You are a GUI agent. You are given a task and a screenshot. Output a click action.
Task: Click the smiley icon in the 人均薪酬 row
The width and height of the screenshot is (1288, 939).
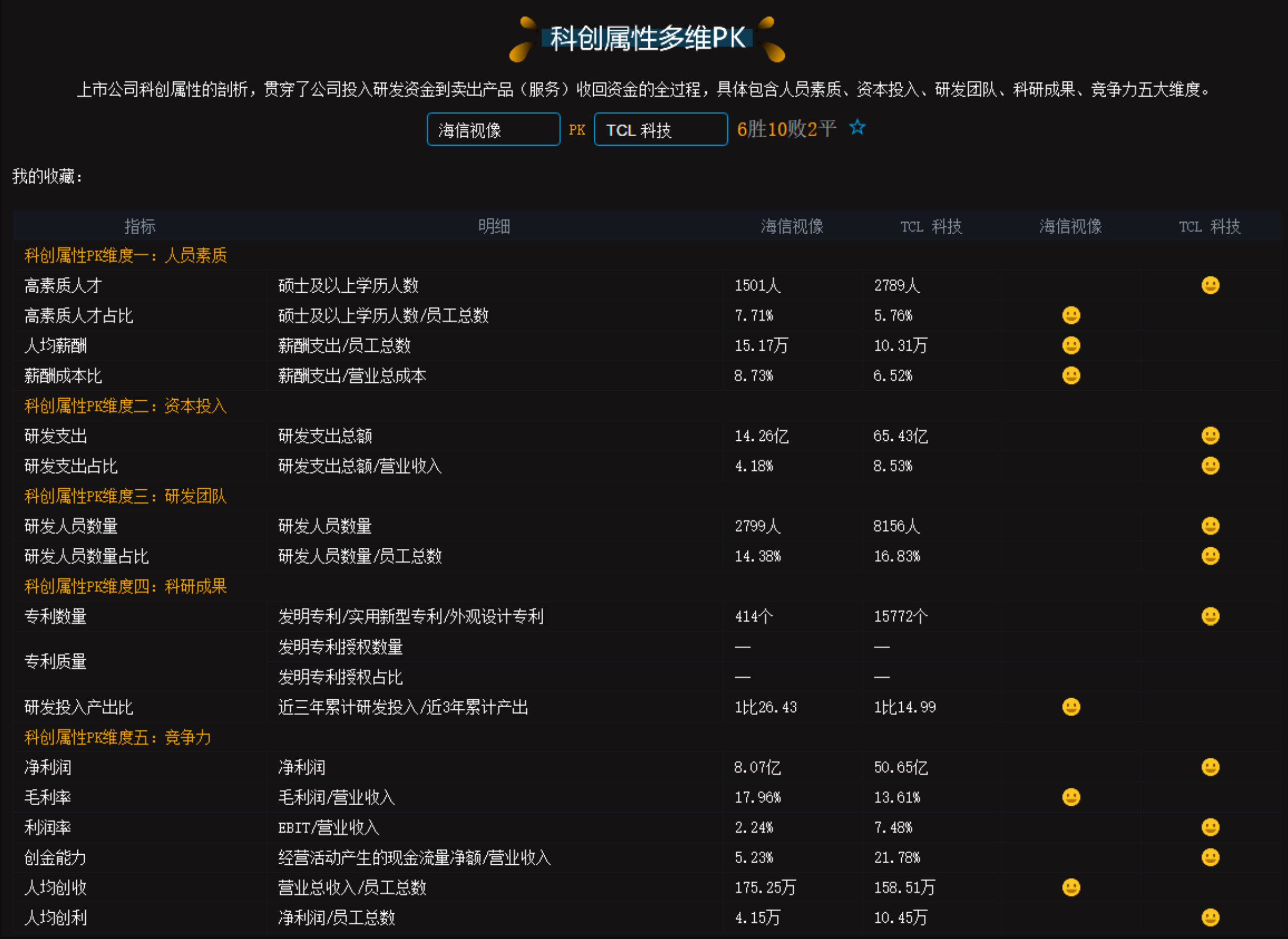coord(1071,346)
